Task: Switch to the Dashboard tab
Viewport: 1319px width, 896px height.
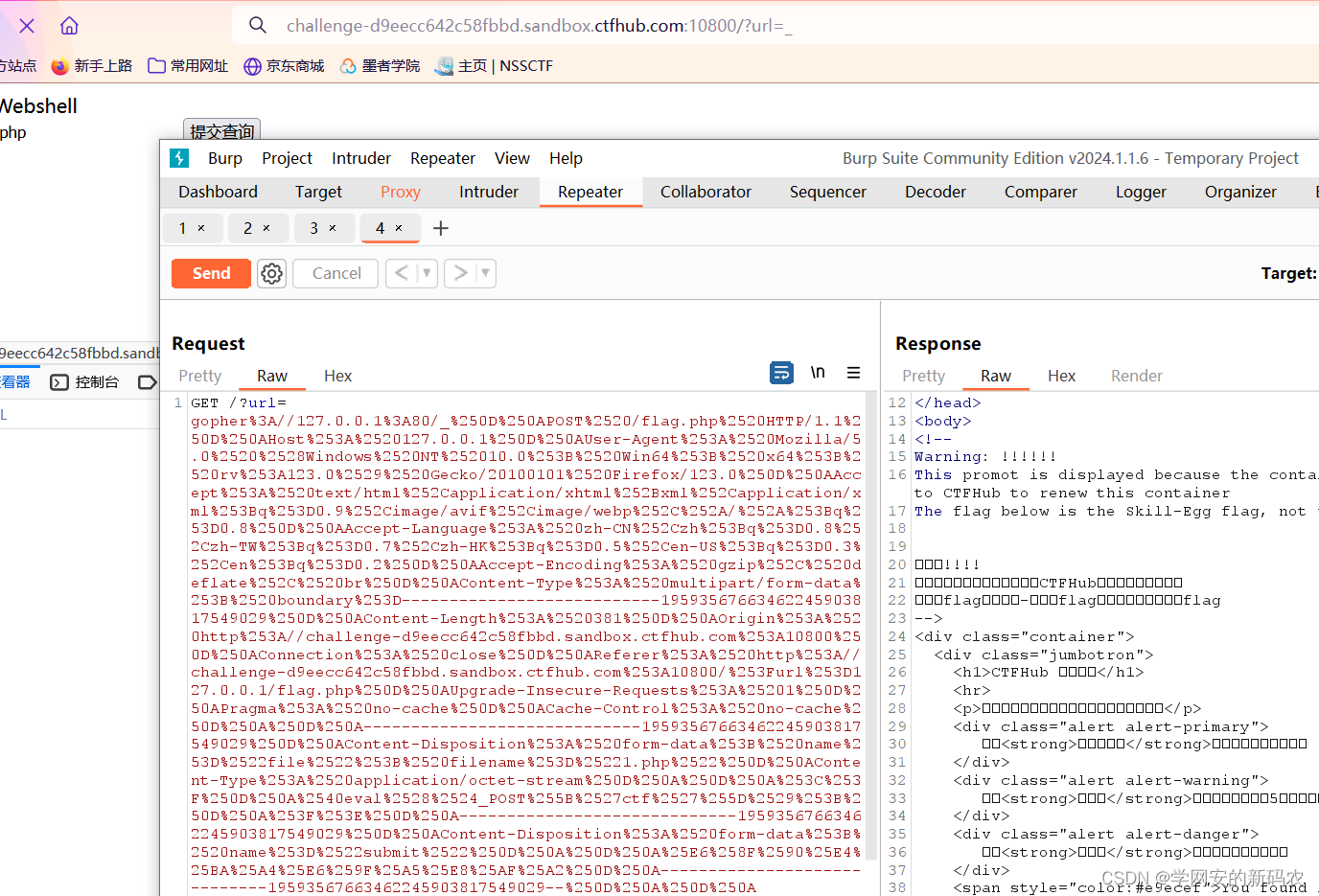Action: 218,192
